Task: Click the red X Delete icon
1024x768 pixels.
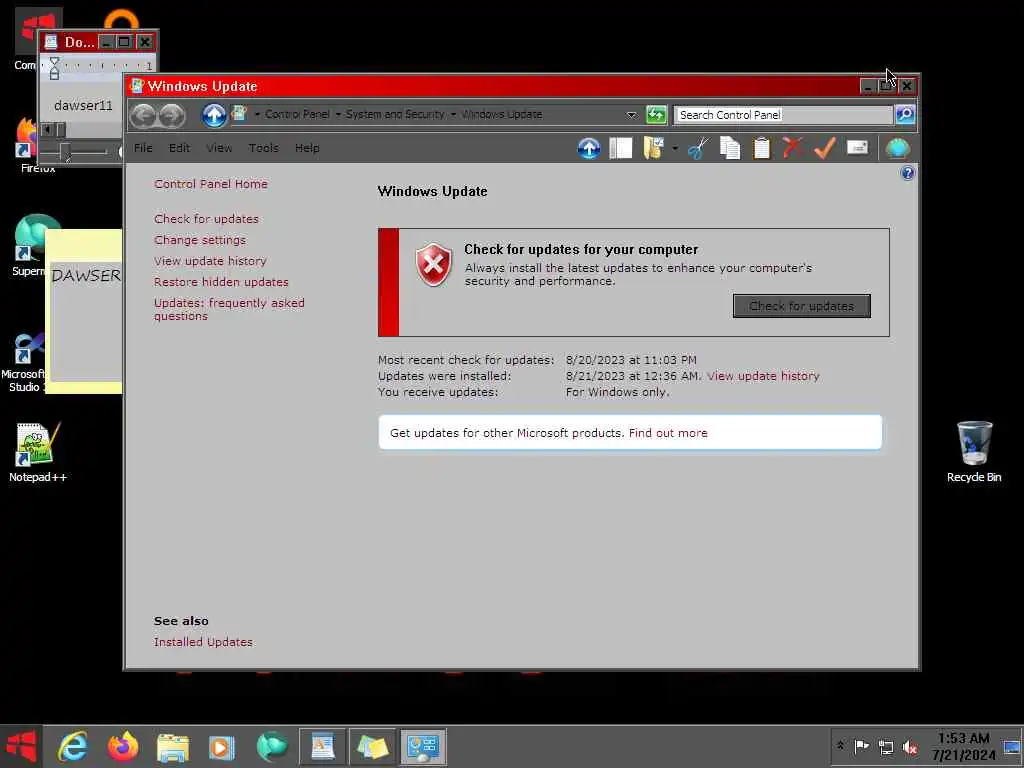Action: (792, 148)
